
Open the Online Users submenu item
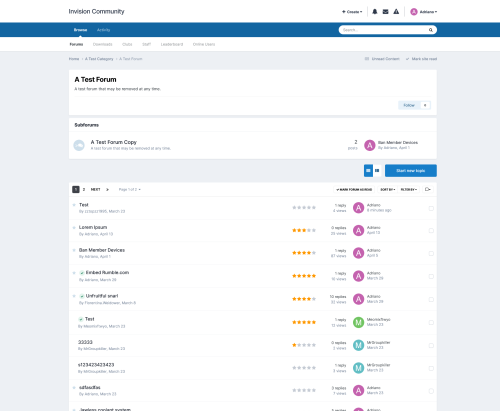(x=204, y=44)
